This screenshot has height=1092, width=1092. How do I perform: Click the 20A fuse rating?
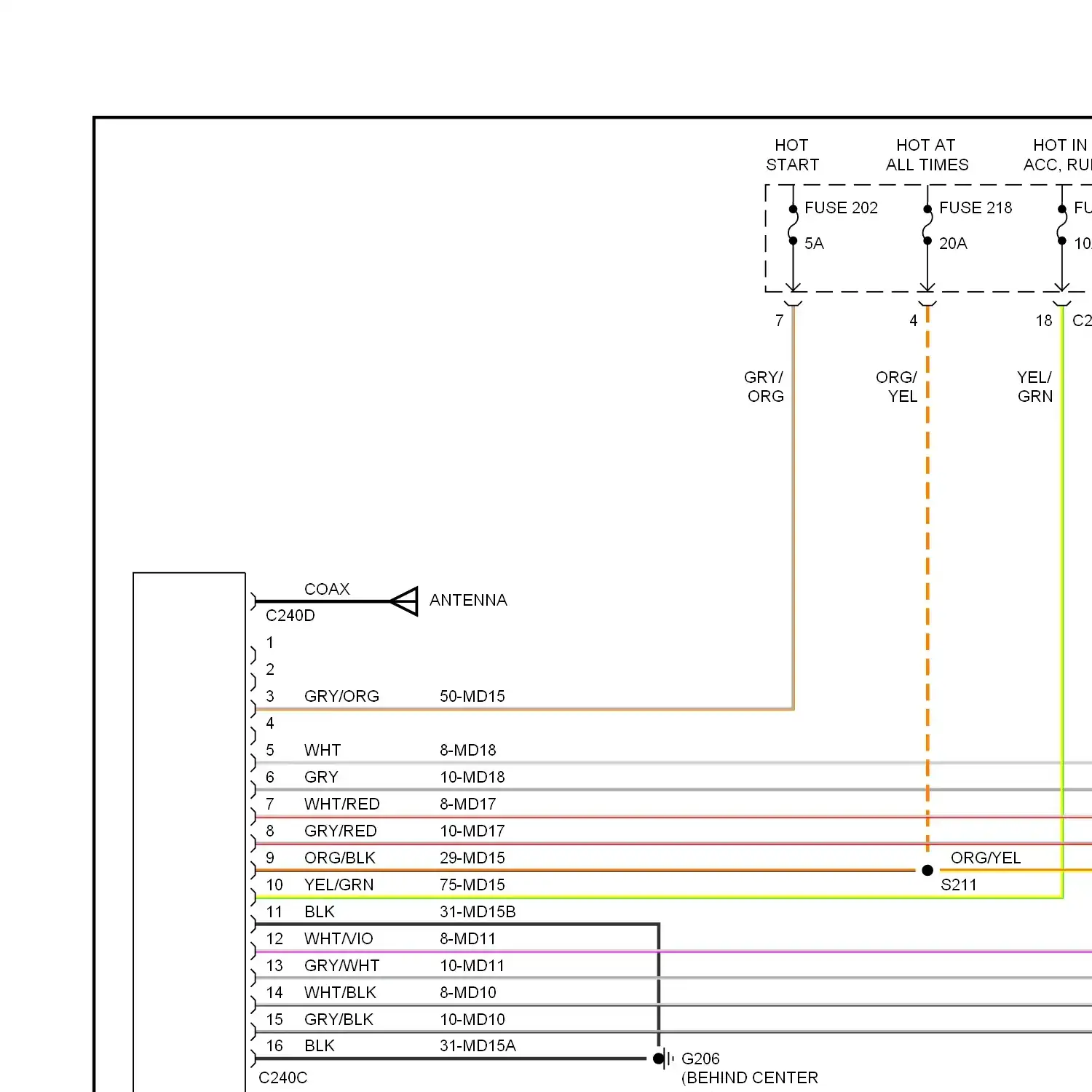tap(953, 243)
